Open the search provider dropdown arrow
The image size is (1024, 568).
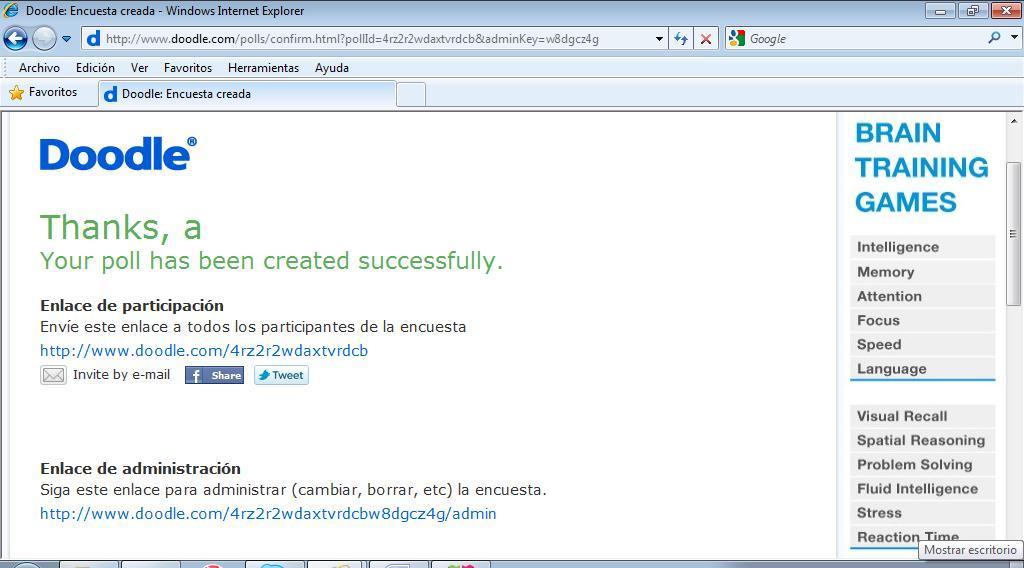(1013, 38)
